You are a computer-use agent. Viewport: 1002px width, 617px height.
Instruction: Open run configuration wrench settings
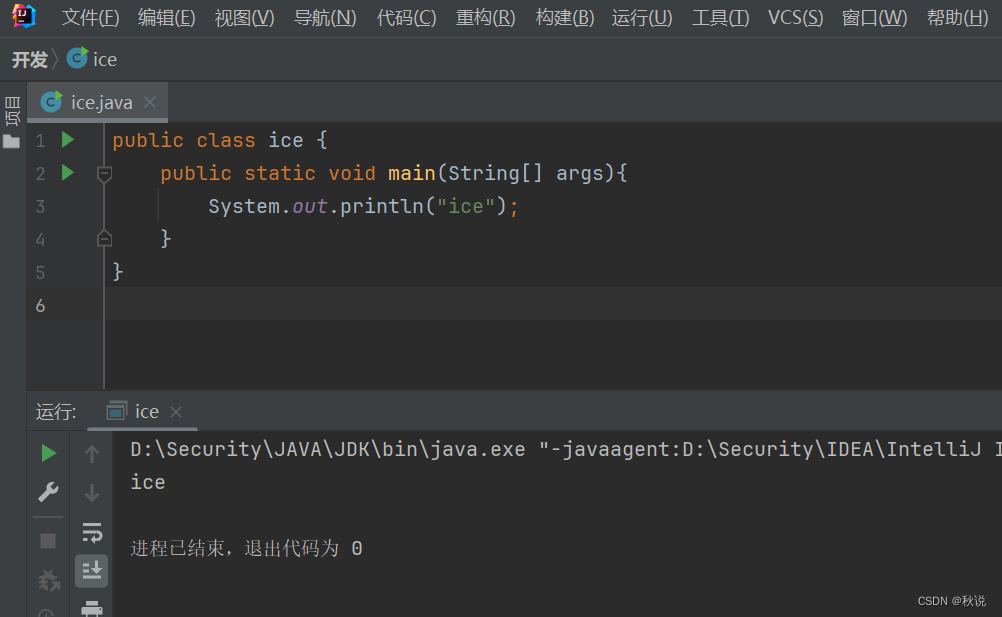click(48, 492)
